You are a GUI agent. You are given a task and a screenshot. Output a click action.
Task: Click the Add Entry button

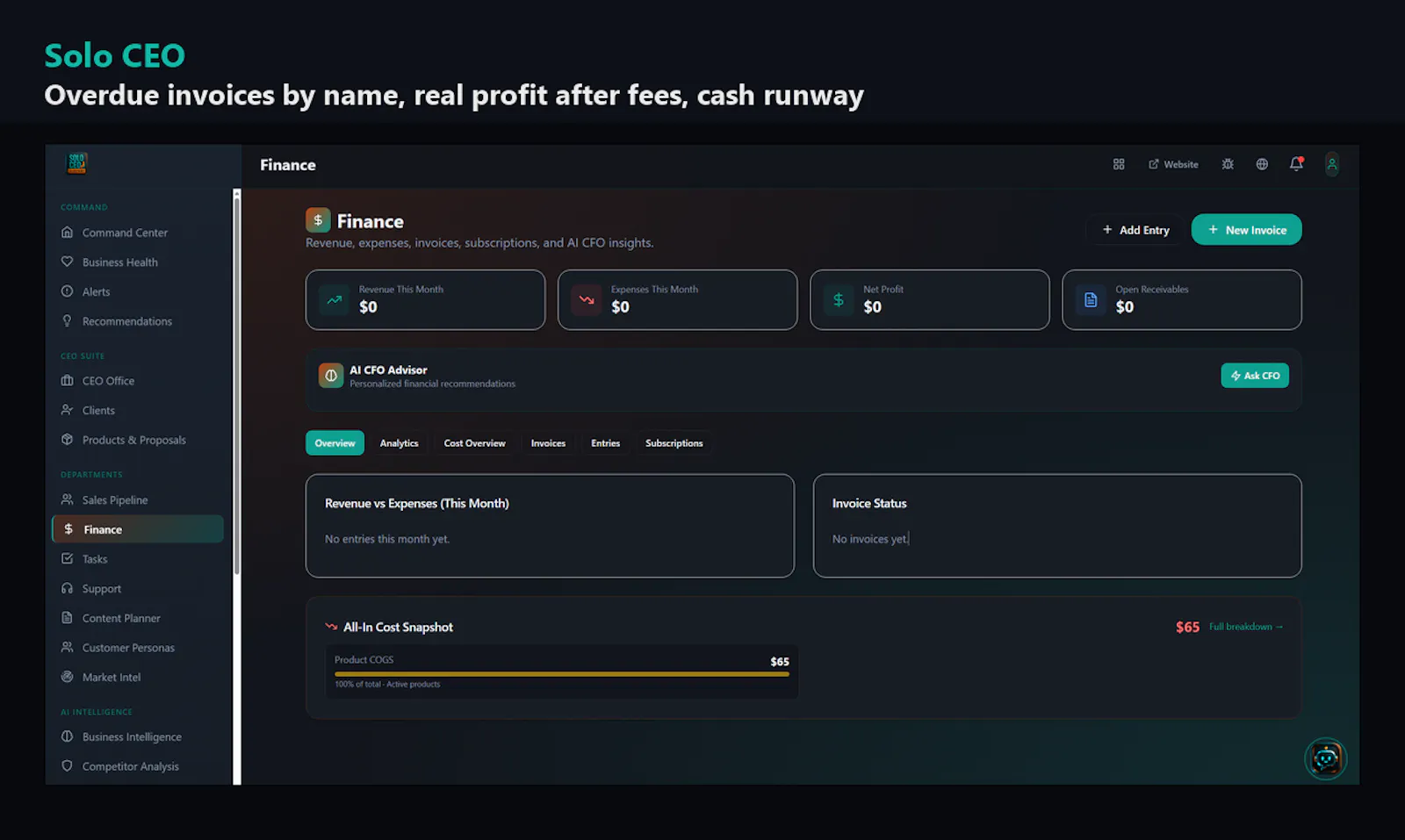point(1135,230)
